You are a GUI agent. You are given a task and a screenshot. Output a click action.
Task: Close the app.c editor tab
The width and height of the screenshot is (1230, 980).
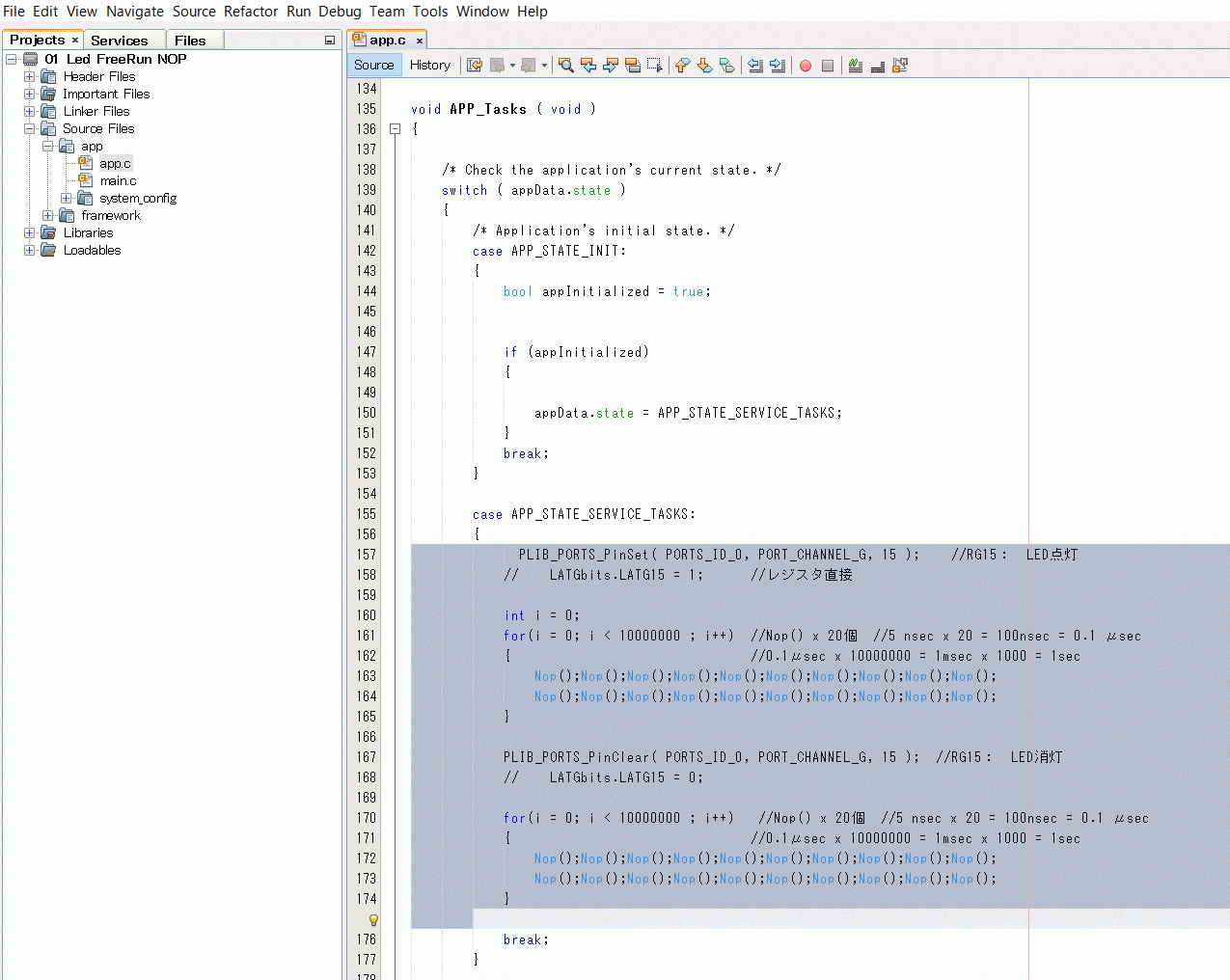[x=420, y=40]
